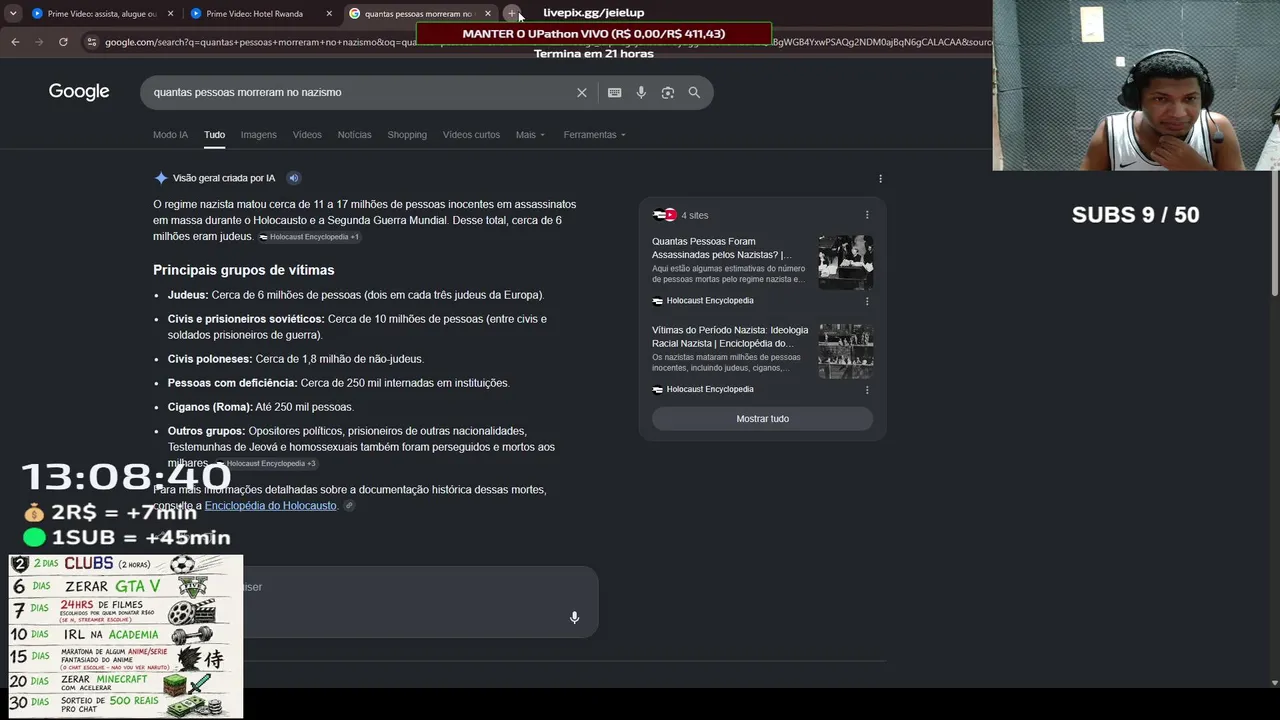Listen to the AI overview aloud
Image resolution: width=1280 pixels, height=720 pixels.
(294, 178)
